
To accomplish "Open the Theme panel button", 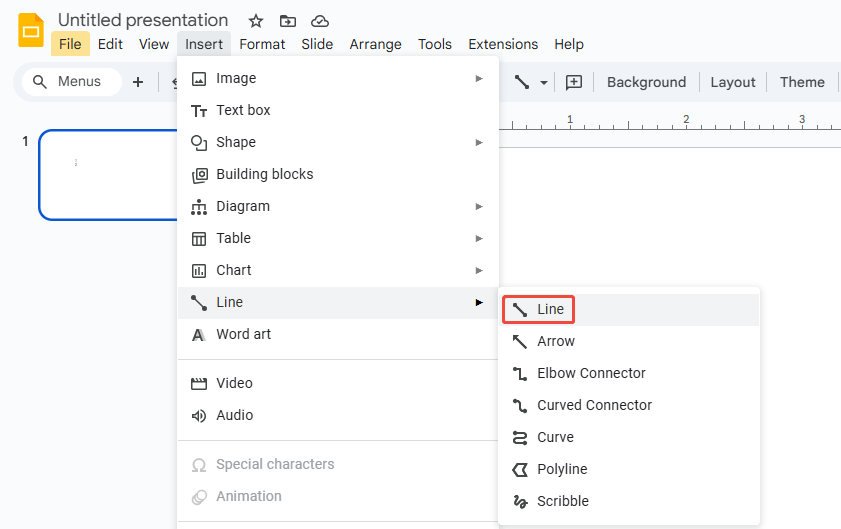I will [x=802, y=82].
